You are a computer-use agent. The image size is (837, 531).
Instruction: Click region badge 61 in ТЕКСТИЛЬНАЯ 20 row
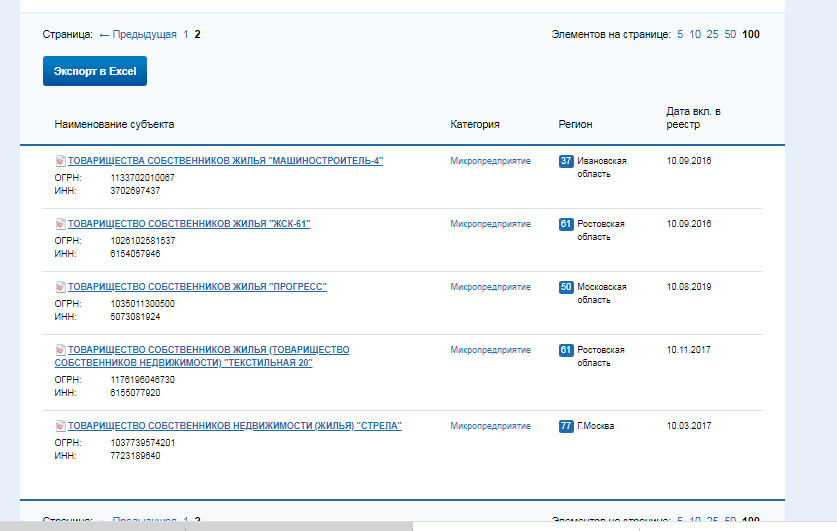[566, 350]
